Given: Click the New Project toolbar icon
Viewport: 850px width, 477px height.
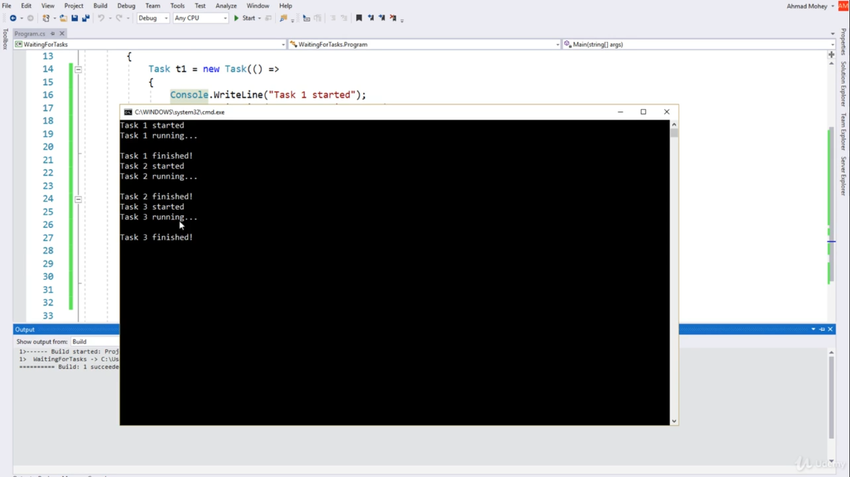Looking at the screenshot, I should (x=46, y=18).
